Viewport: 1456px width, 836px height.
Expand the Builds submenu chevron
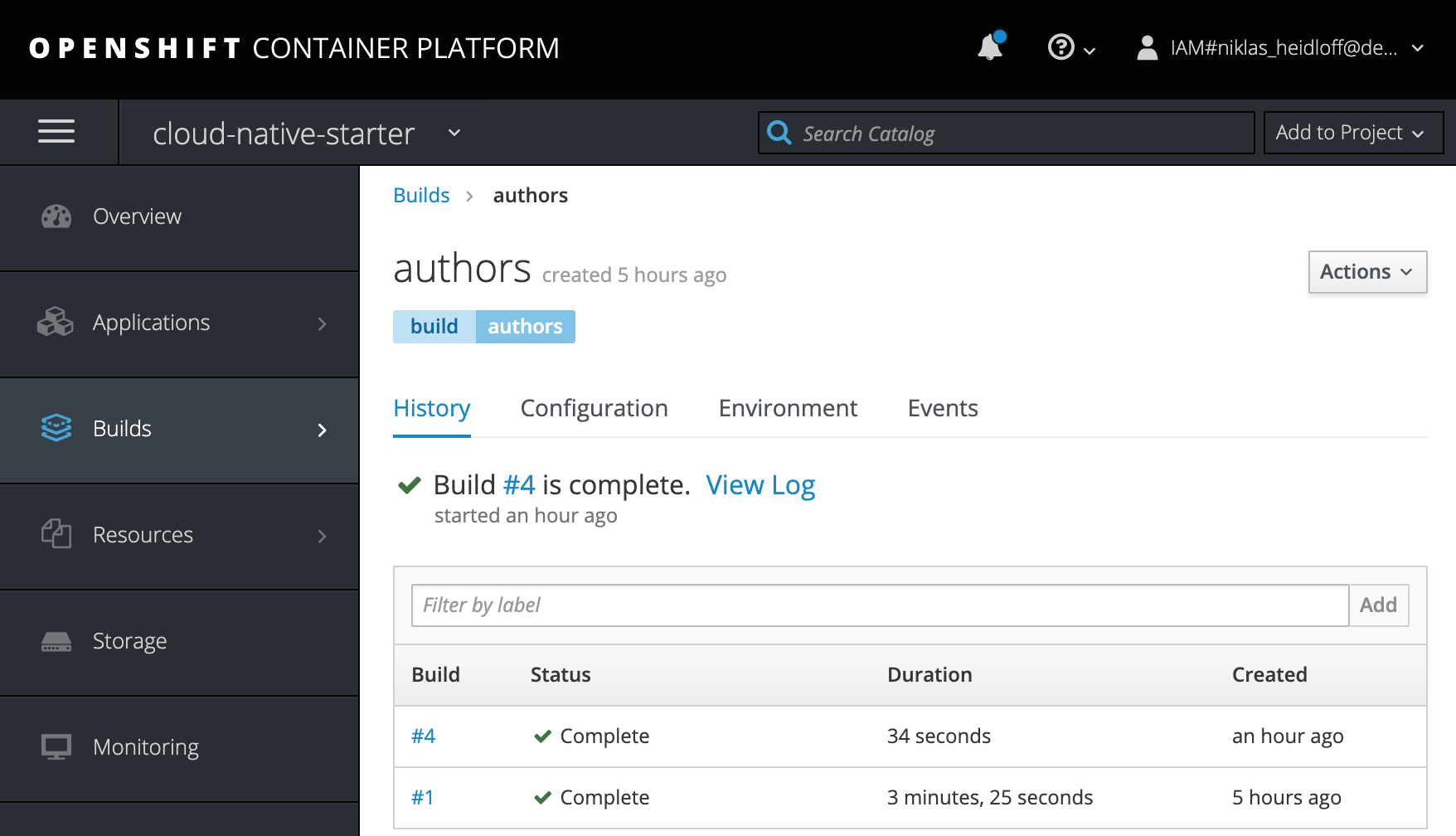(323, 430)
